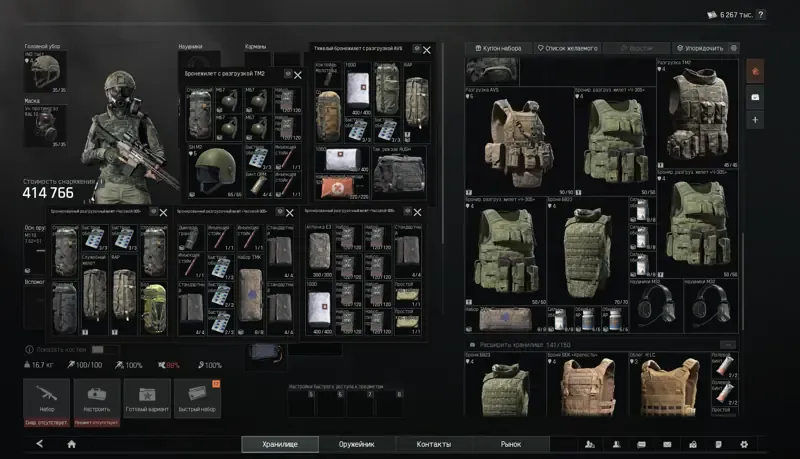Close the rightmost Часовой-305 vest panel
The height and width of the screenshot is (459, 800).
tap(417, 212)
